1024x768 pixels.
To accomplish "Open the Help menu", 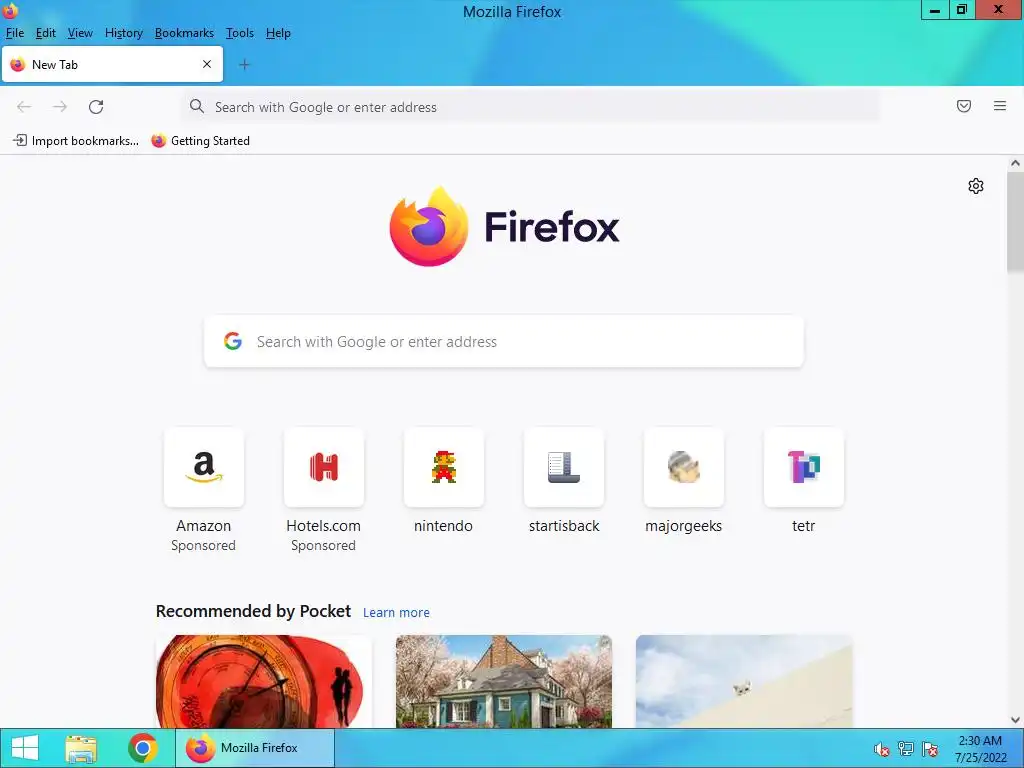I will tap(278, 33).
